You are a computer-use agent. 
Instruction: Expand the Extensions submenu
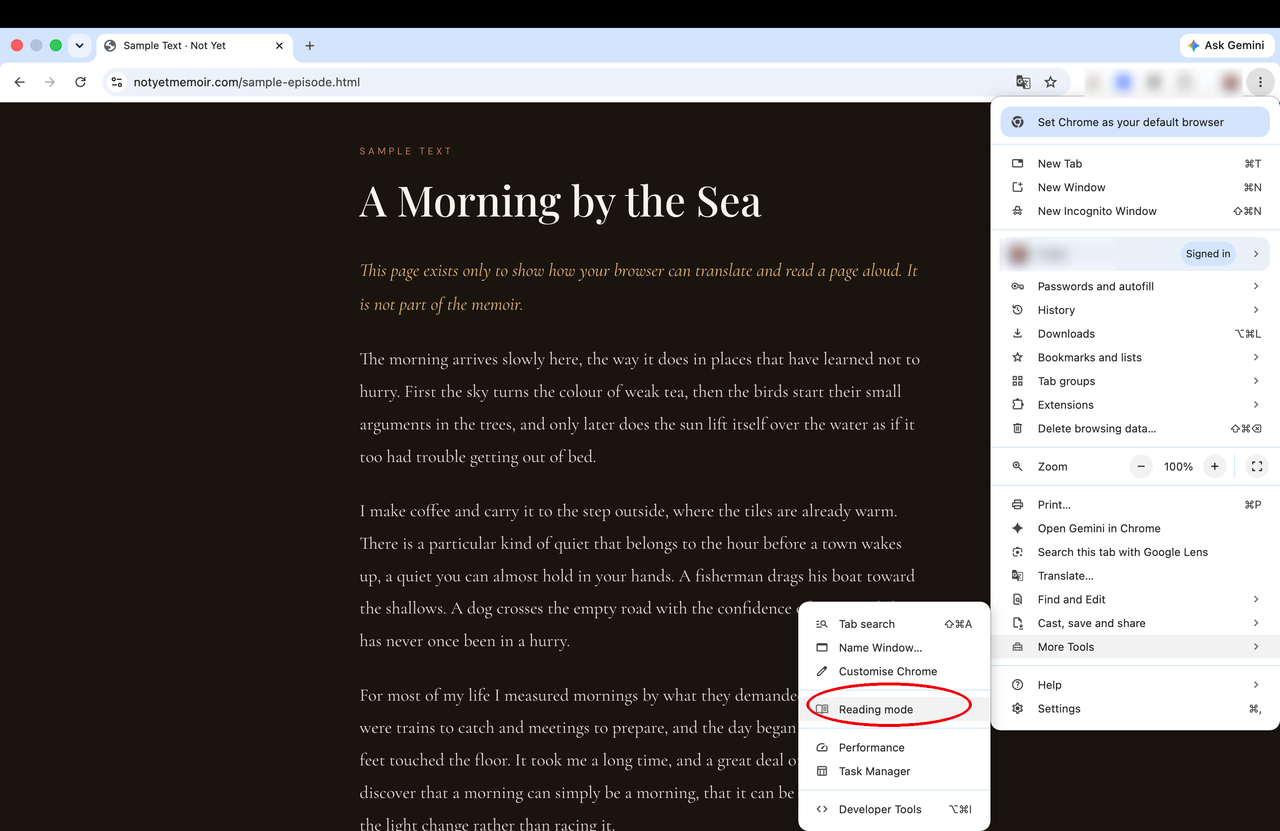1135,405
